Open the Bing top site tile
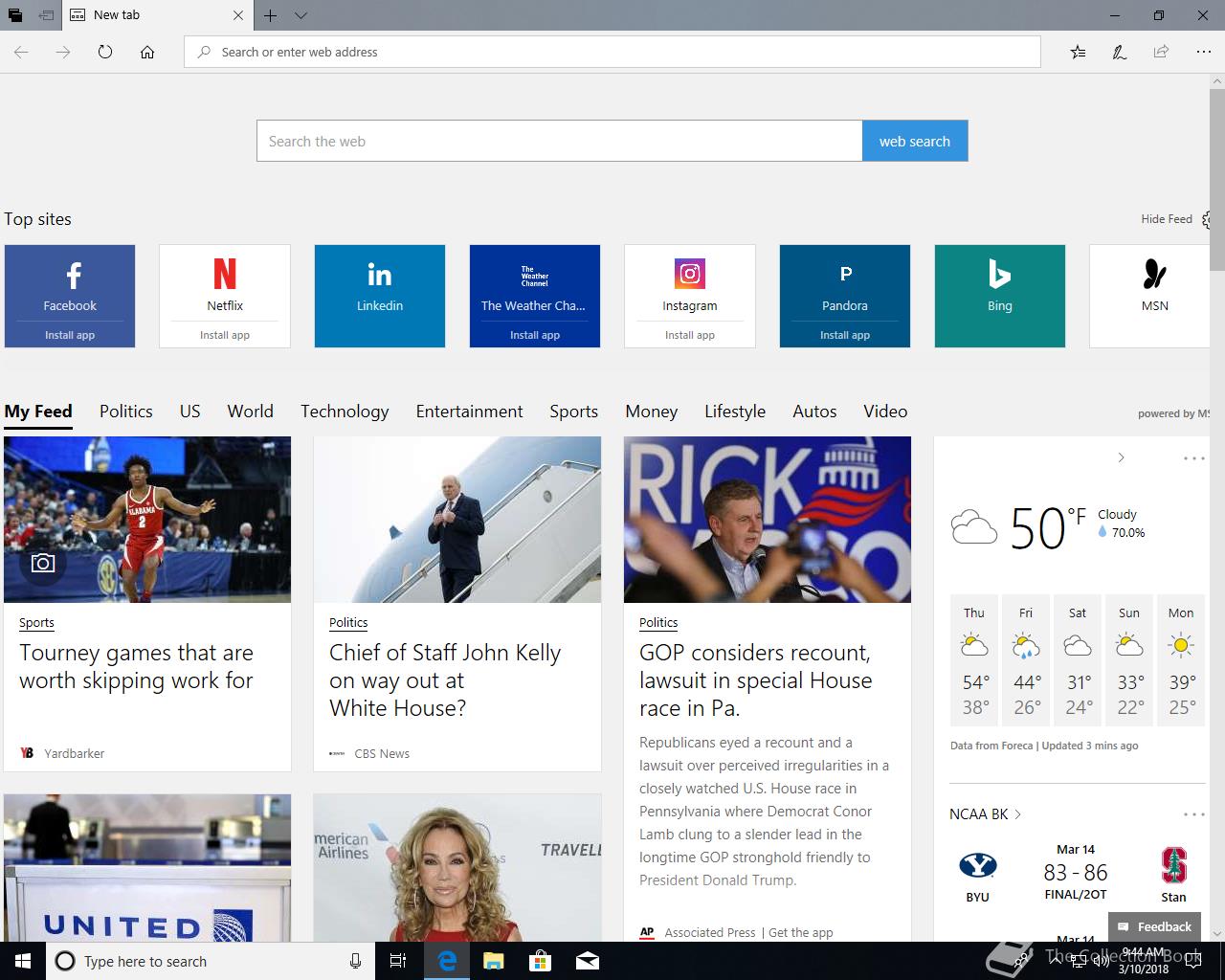 [1000, 296]
